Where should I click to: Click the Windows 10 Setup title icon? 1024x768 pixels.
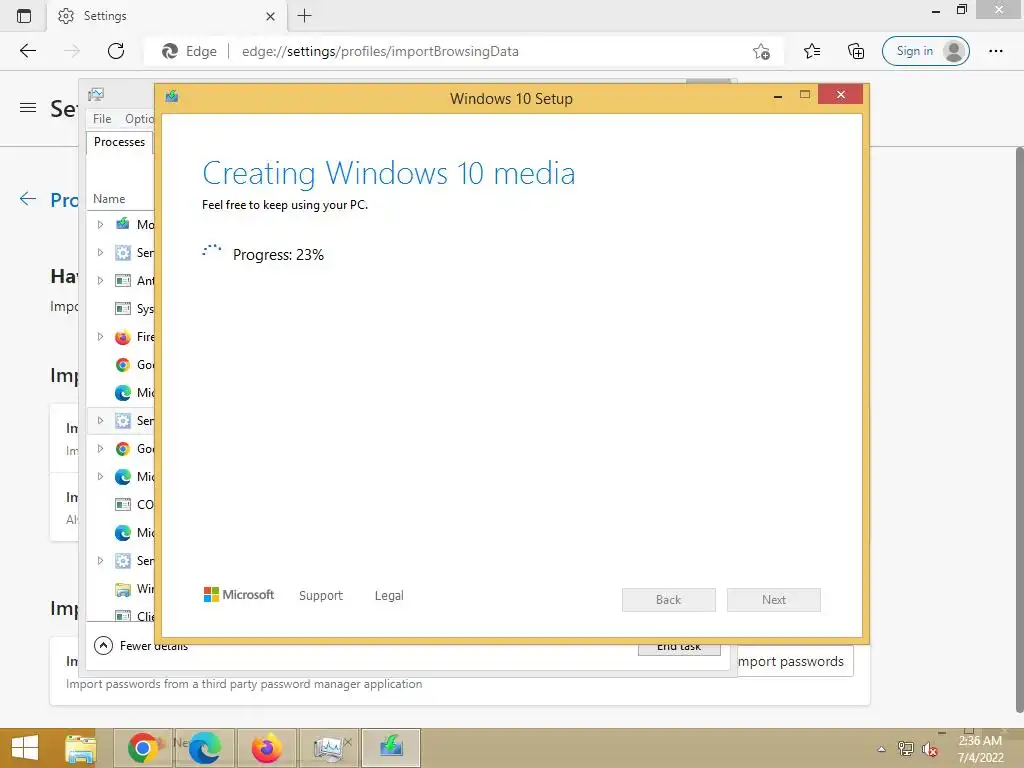click(172, 96)
